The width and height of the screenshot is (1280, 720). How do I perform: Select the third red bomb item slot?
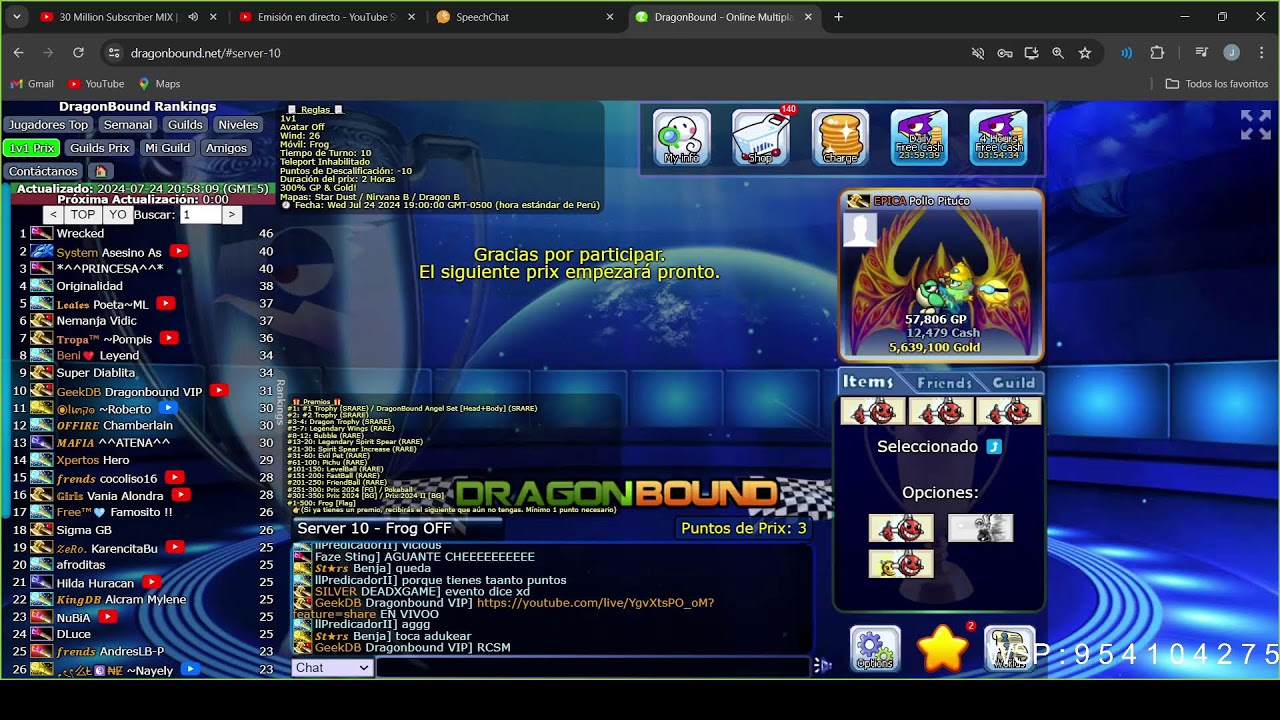pos(1008,411)
